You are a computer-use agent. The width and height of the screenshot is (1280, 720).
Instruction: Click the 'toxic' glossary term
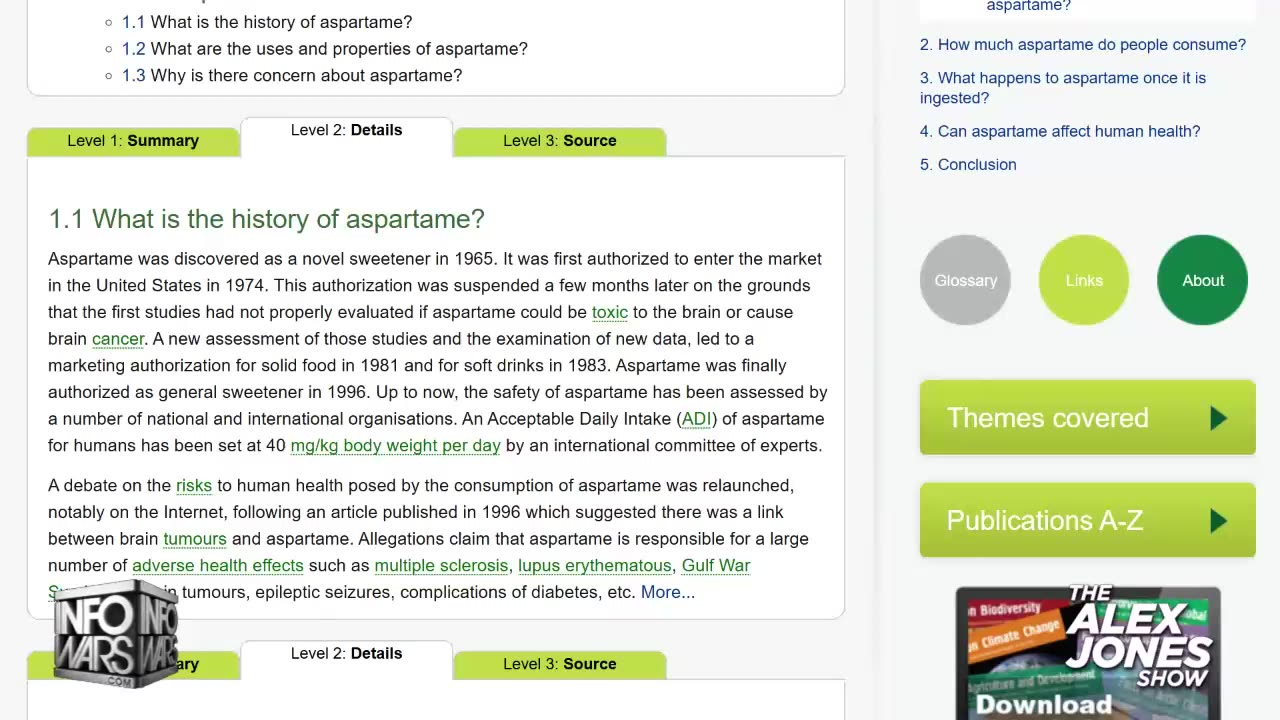(x=609, y=312)
